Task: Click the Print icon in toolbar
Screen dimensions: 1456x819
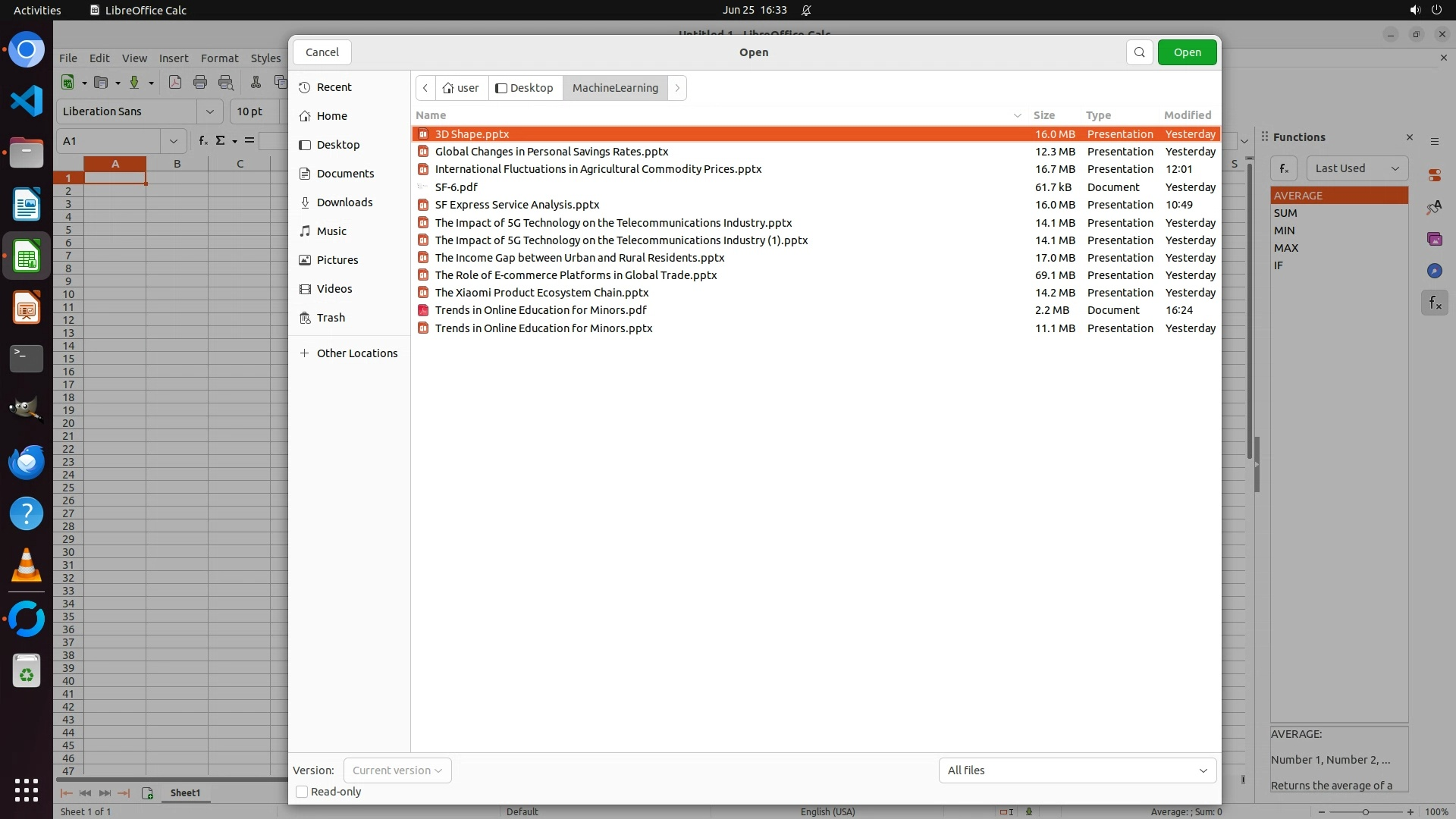Action: click(200, 83)
